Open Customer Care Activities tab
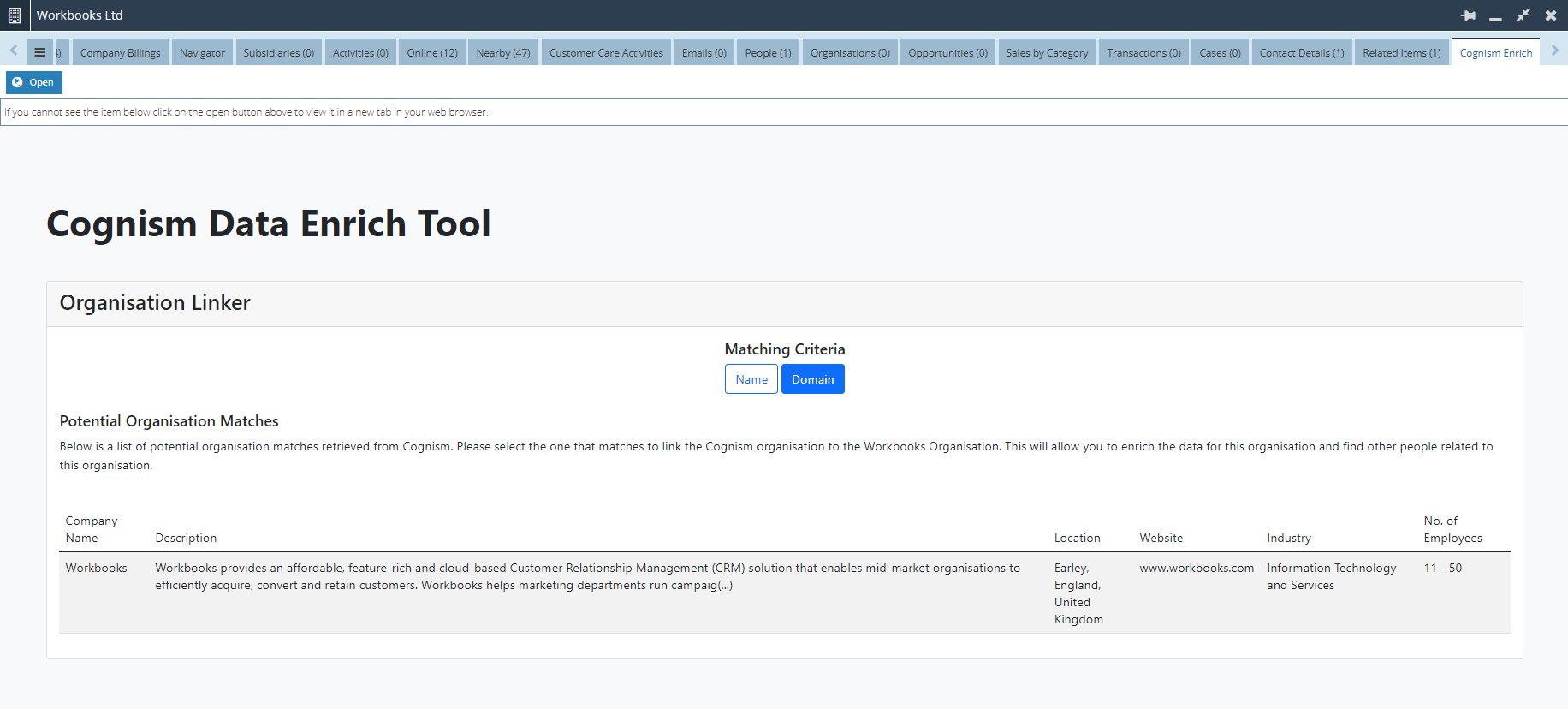This screenshot has height=709, width=1568. pyautogui.click(x=606, y=52)
